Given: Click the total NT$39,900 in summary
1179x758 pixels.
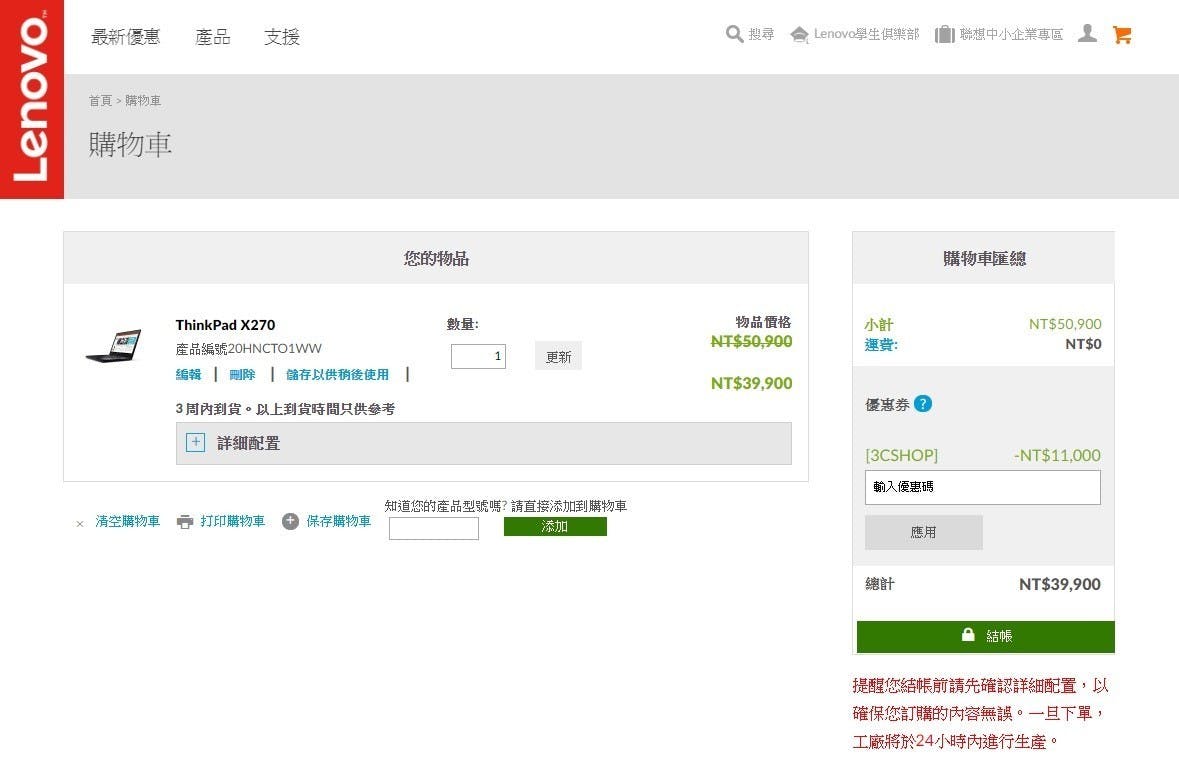Looking at the screenshot, I should pyautogui.click(x=1060, y=584).
